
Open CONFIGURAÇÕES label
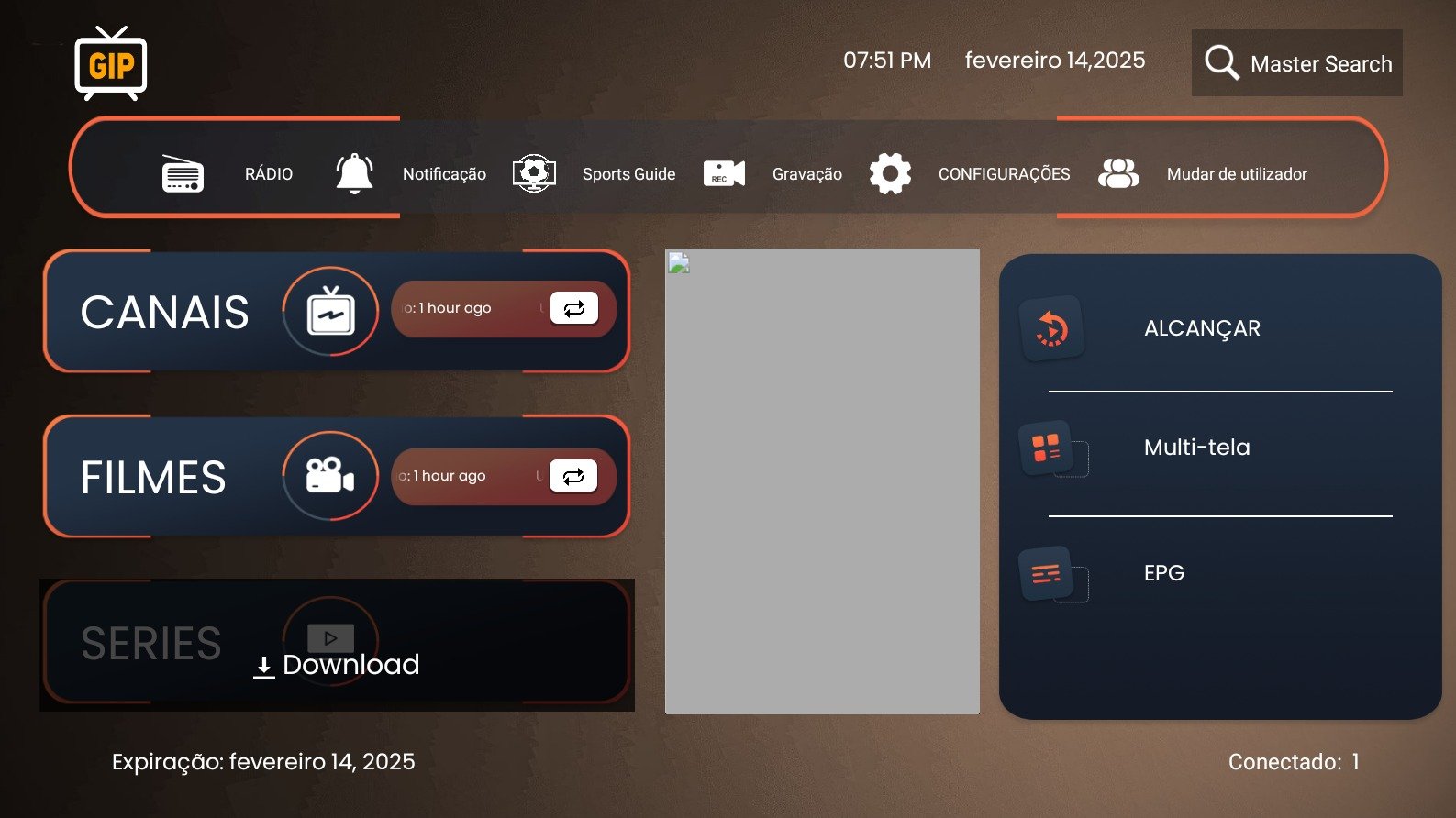point(1004,174)
